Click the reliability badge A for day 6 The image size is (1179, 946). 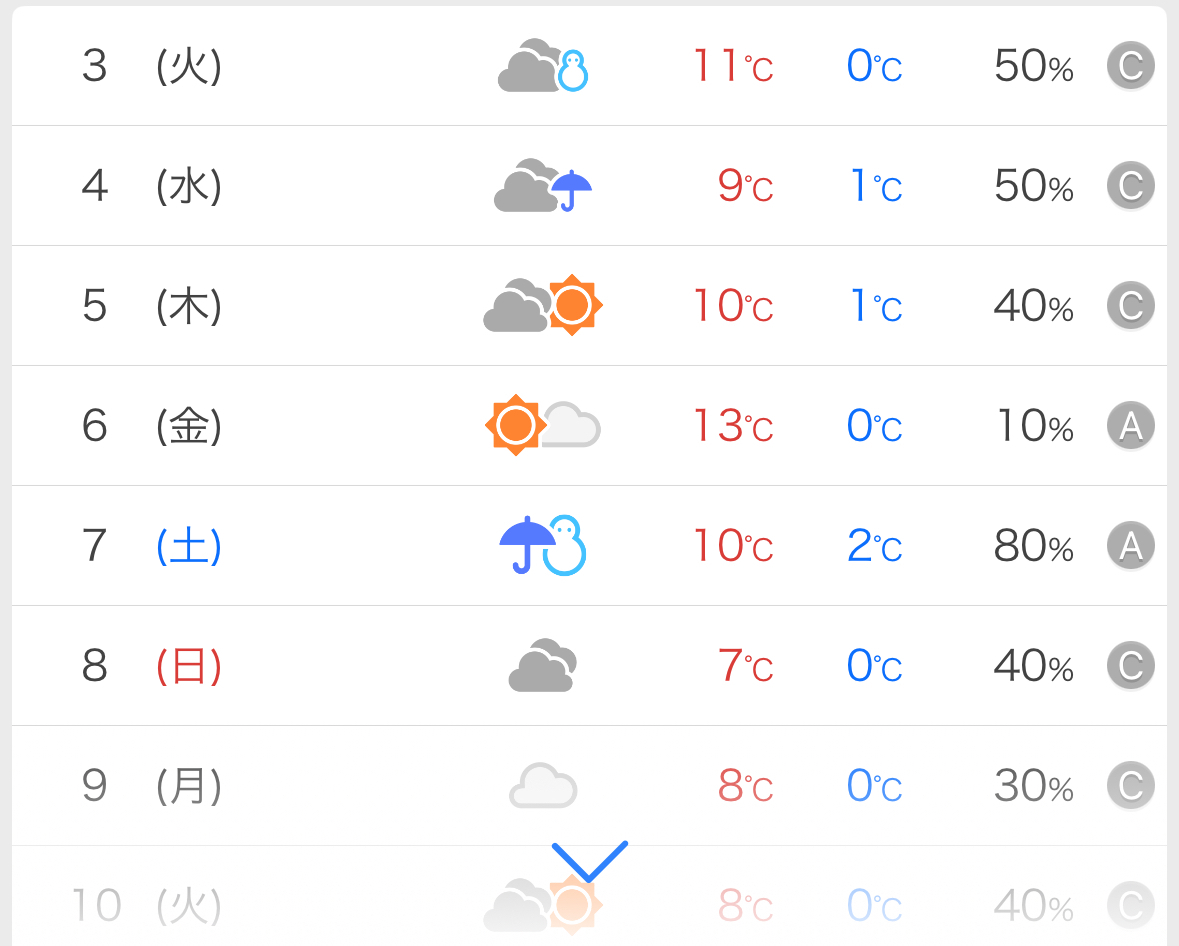coord(1130,426)
